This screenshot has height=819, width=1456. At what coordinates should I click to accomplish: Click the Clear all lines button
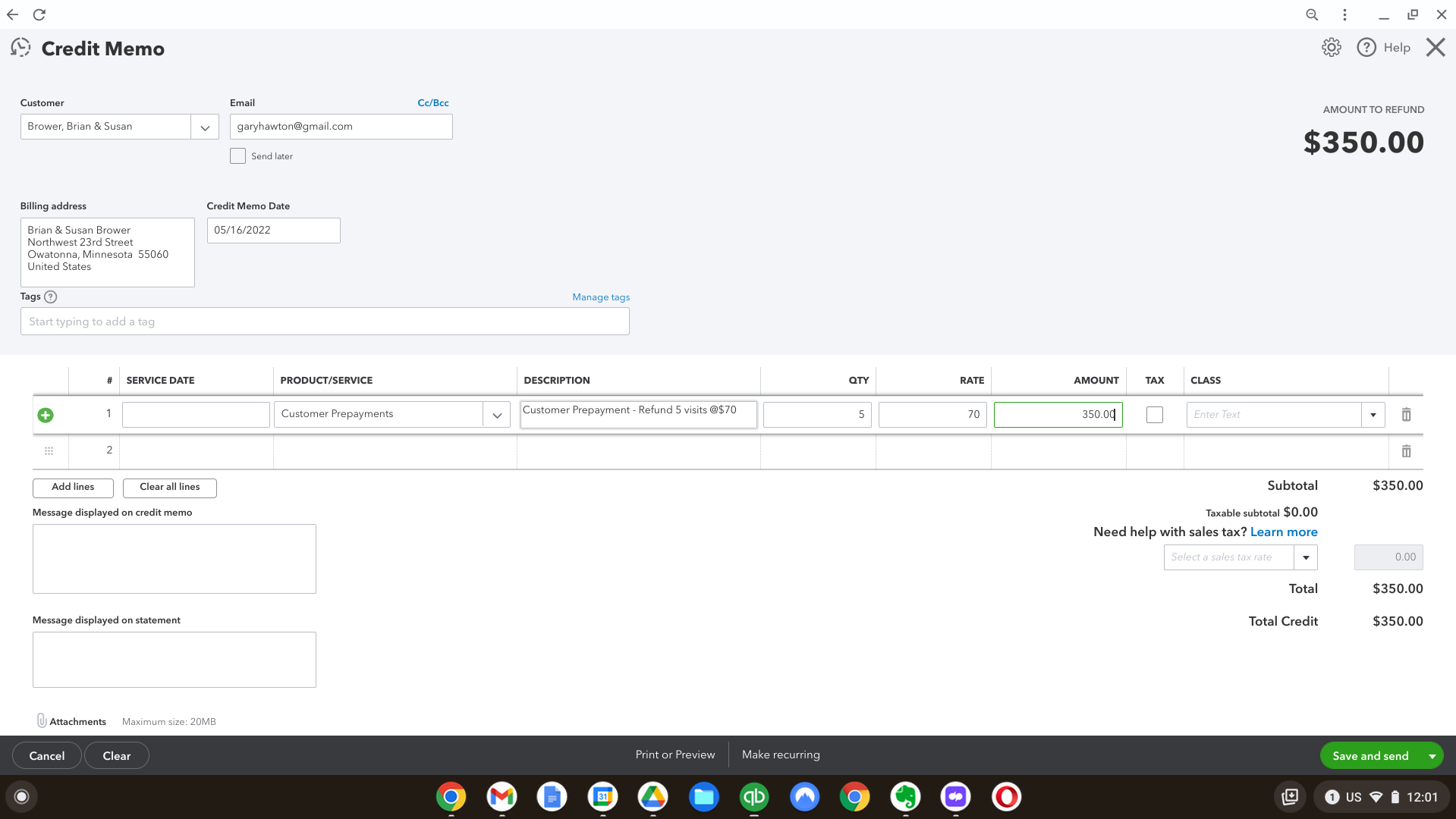(x=170, y=488)
